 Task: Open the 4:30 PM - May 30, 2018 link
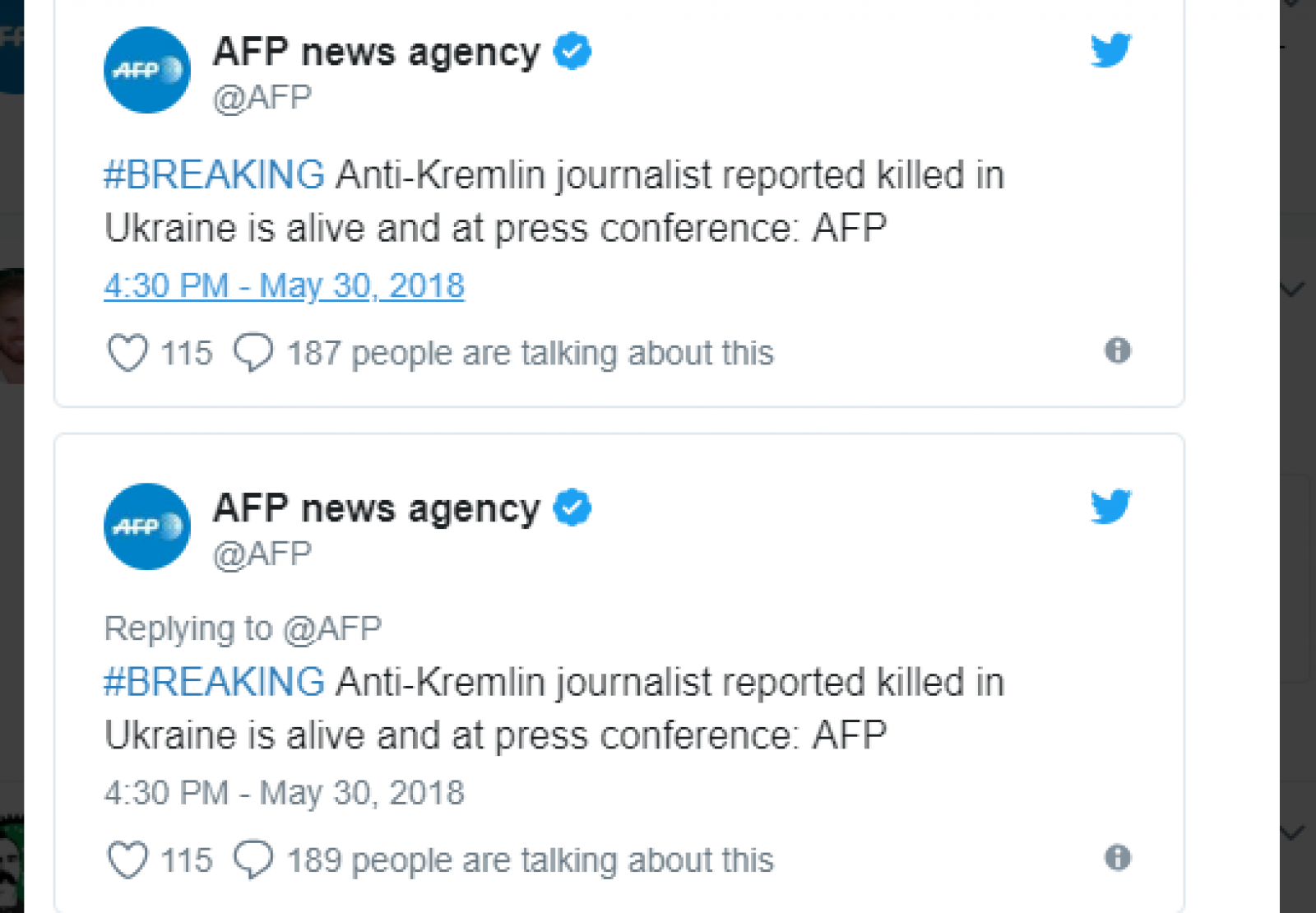coord(284,286)
